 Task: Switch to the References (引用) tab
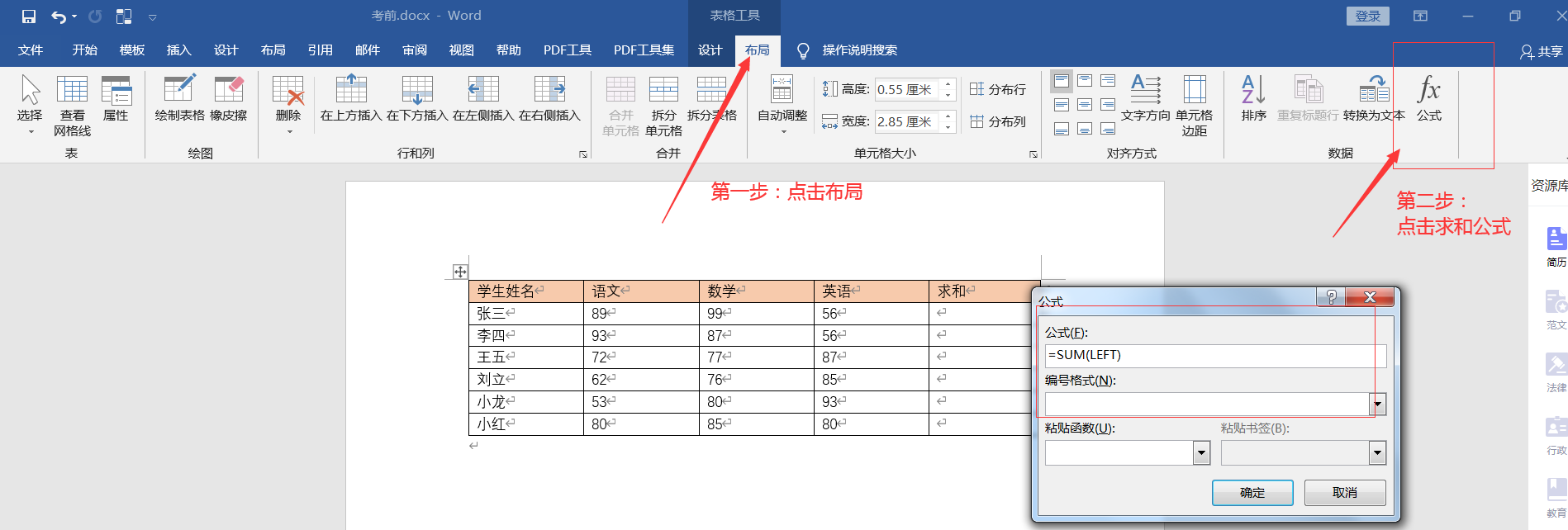(320, 50)
